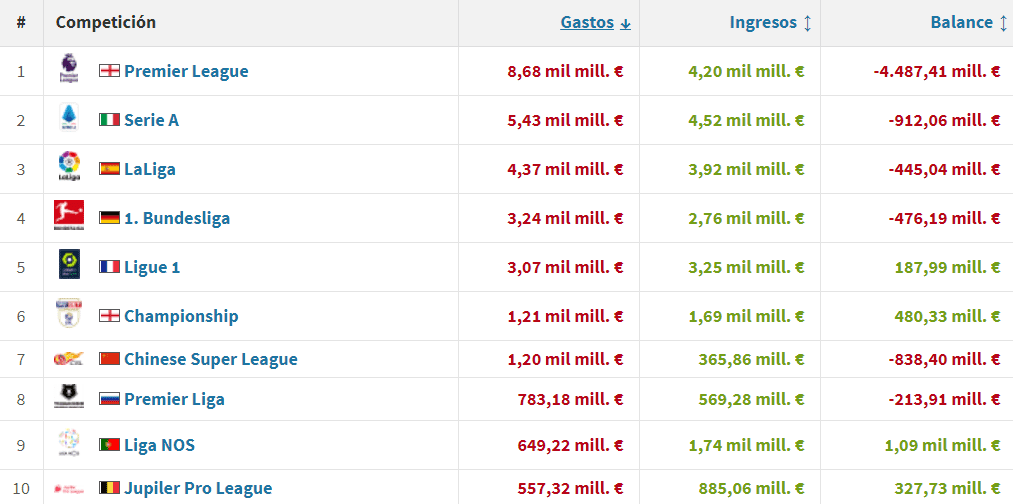
Task: Click the Competición column header
Action: point(105,22)
